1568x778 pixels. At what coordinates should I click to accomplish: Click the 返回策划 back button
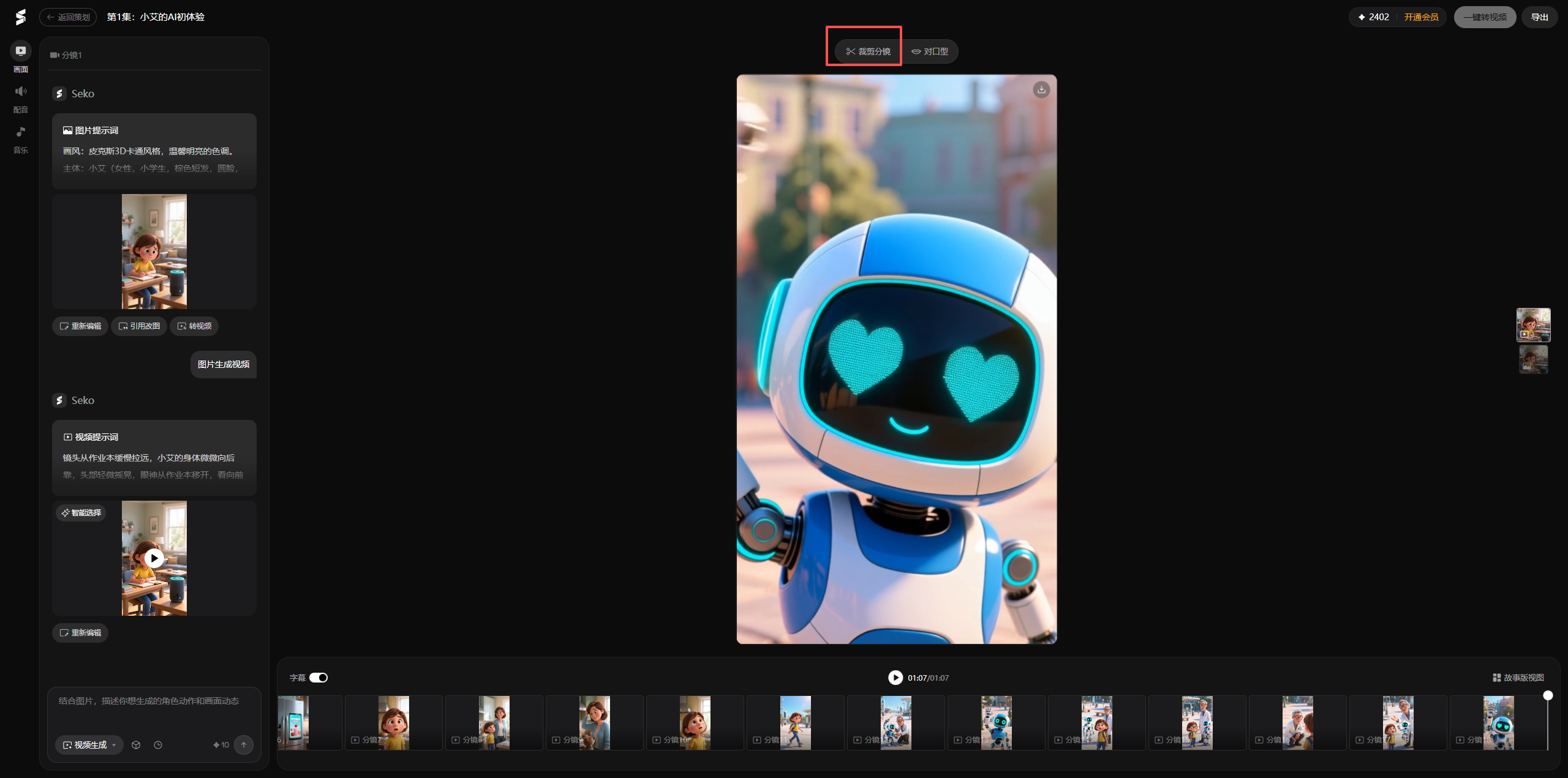click(69, 17)
